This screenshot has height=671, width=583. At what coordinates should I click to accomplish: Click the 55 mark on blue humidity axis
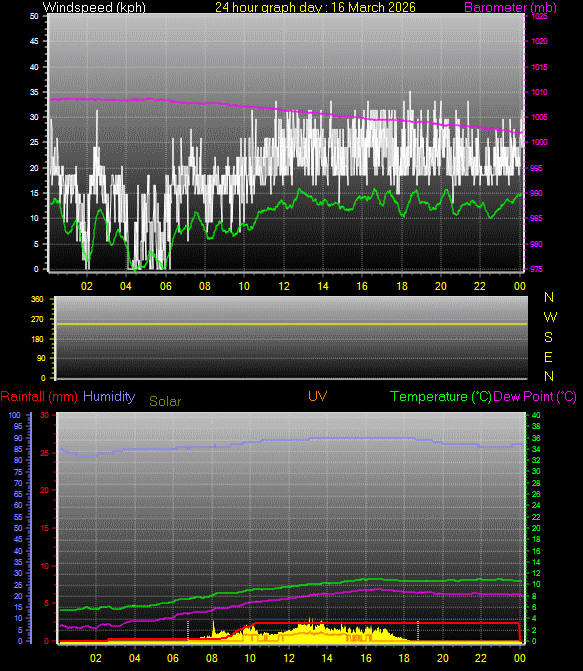click(18, 517)
